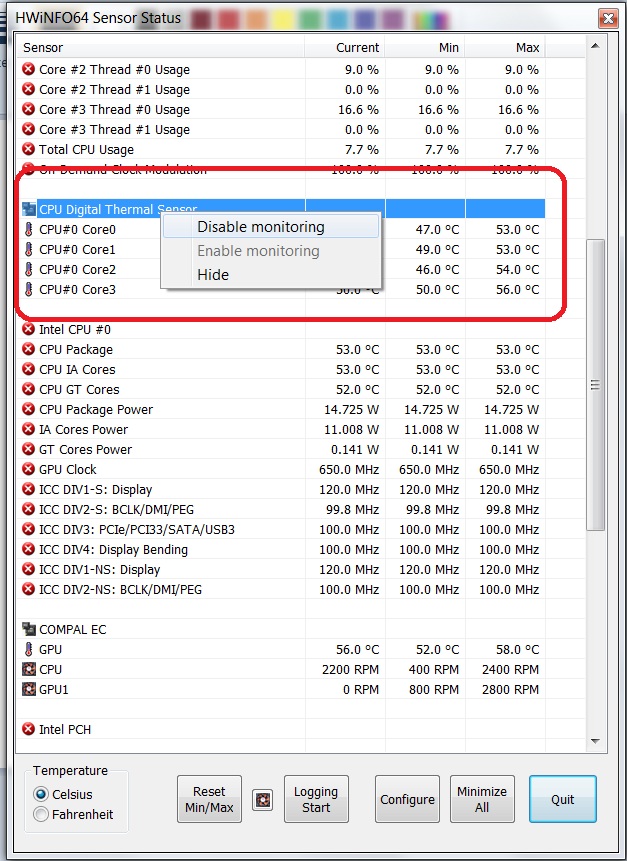This screenshot has width=627, height=861.
Task: Click red X icon of ICC DIV1-S: Display
Action: click(x=29, y=489)
